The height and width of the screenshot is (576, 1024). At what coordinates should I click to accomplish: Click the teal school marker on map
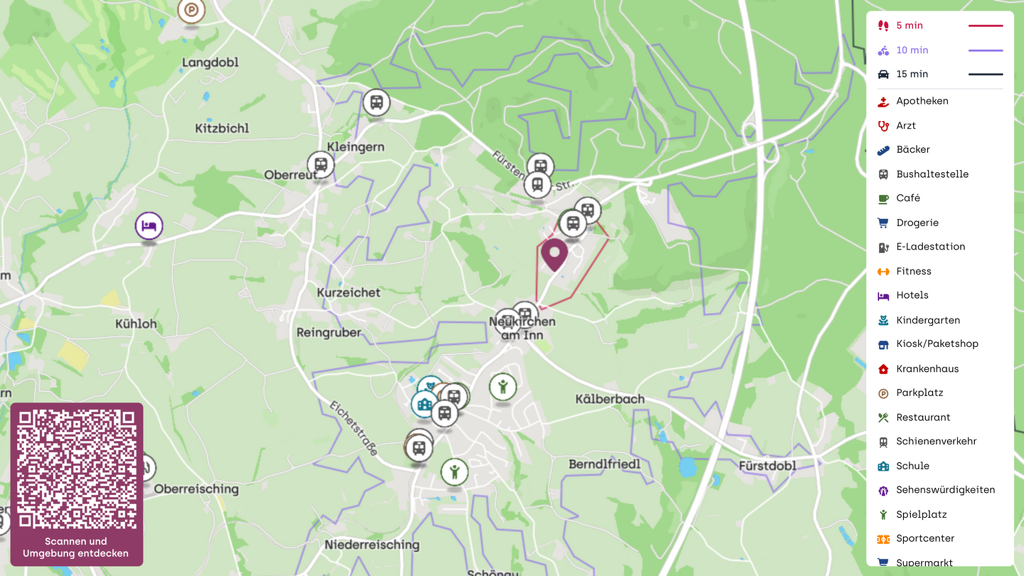tap(424, 404)
